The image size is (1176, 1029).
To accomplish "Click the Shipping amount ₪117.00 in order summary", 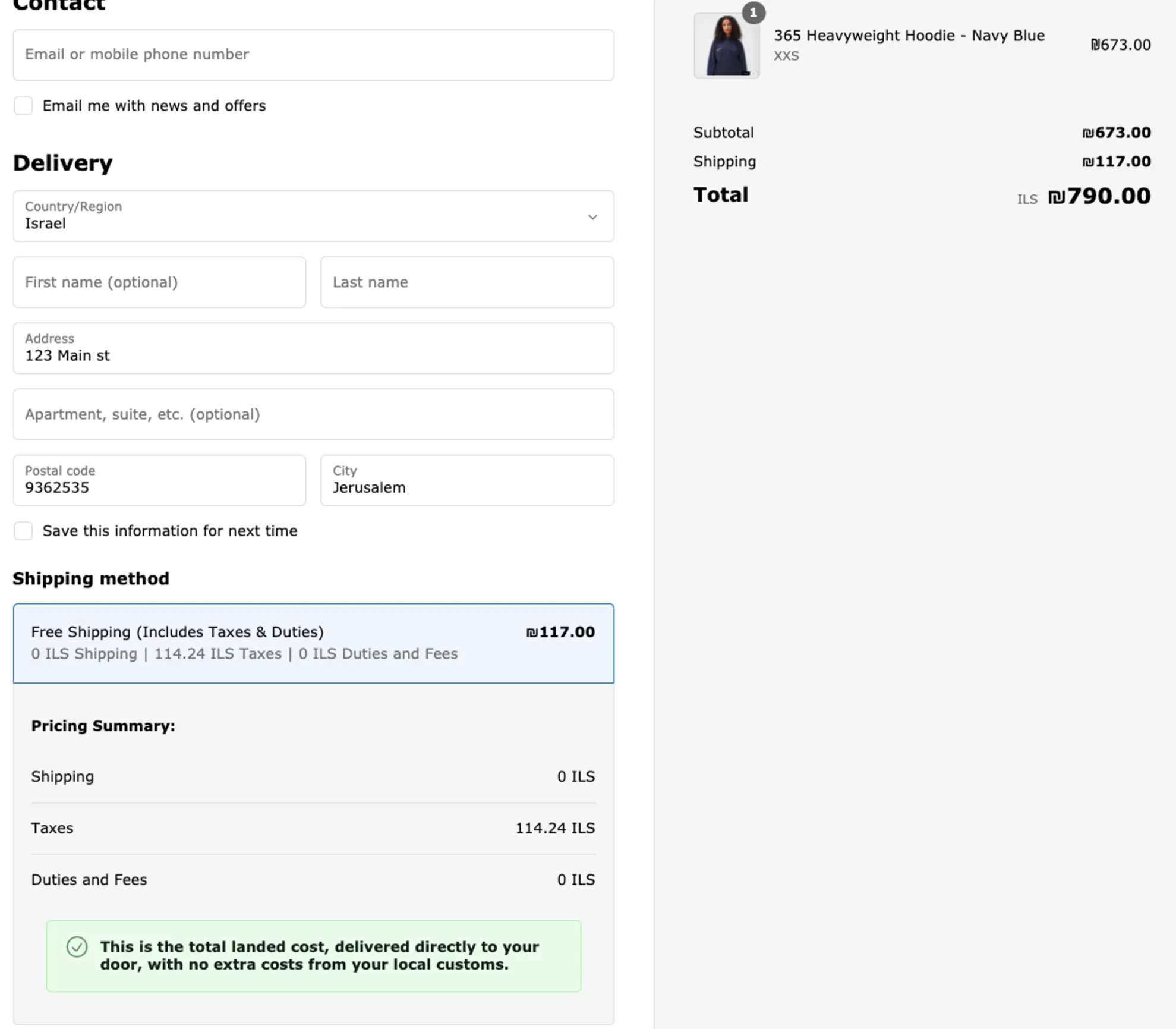I will pos(1116,162).
